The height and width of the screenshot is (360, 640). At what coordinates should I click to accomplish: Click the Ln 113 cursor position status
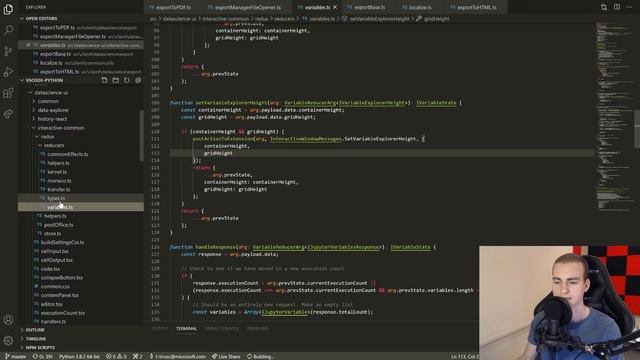[464, 356]
